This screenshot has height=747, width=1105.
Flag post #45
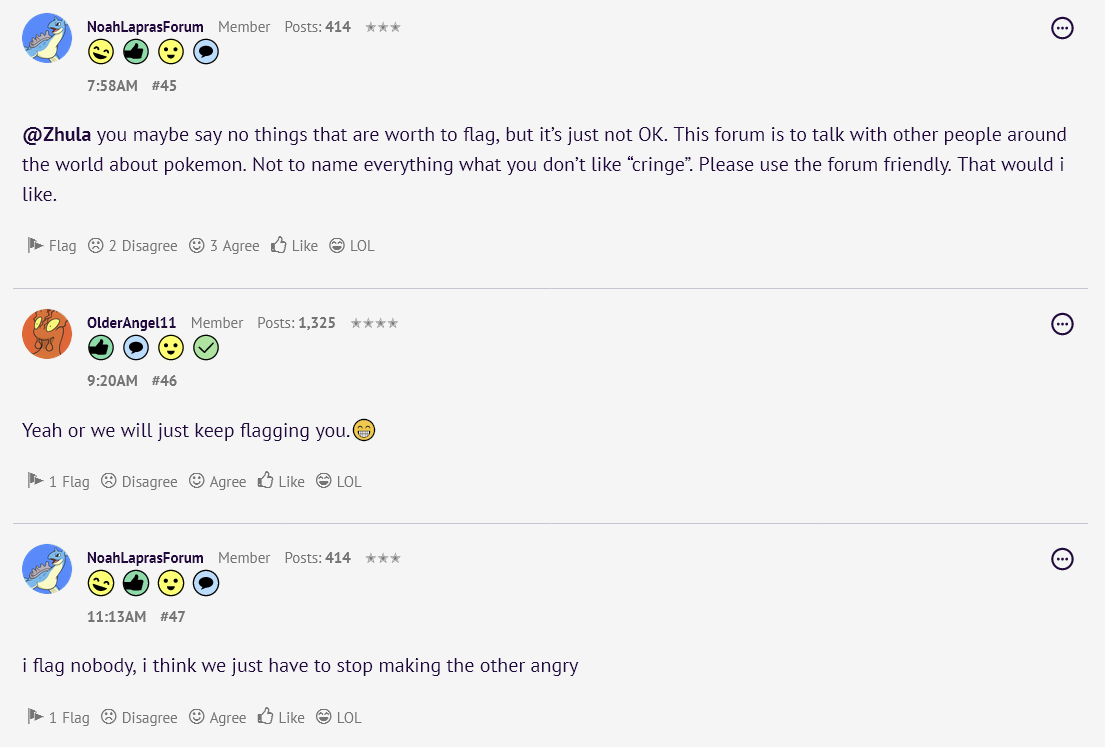click(52, 245)
